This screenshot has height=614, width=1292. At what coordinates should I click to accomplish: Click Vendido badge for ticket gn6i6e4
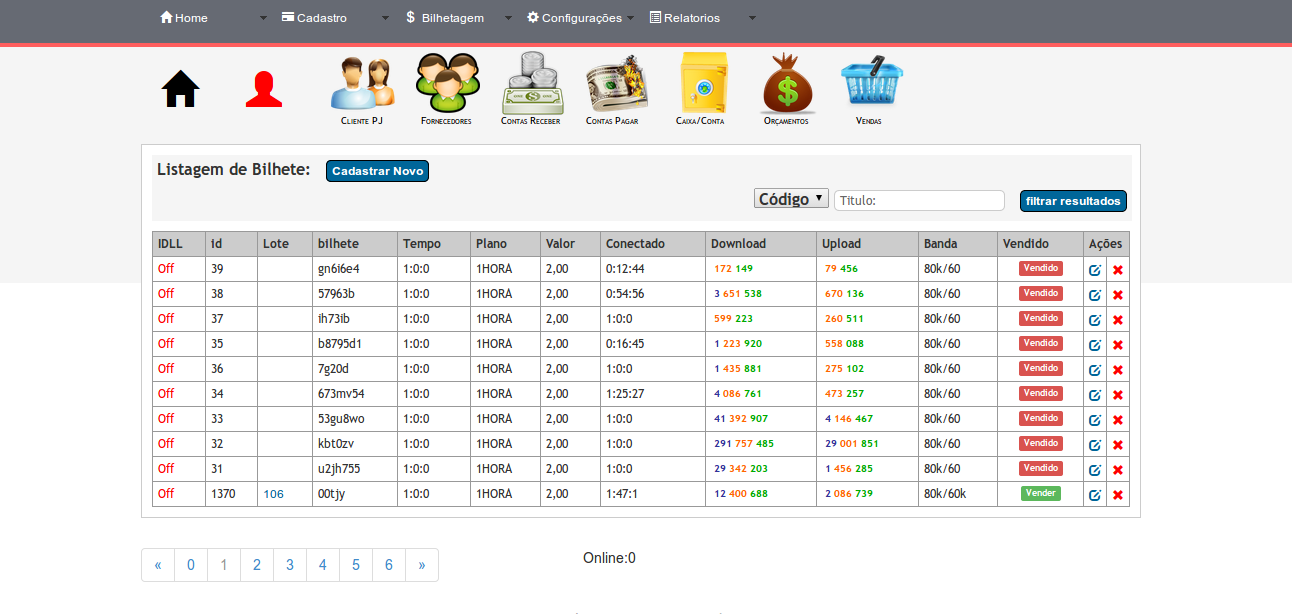pos(1040,268)
